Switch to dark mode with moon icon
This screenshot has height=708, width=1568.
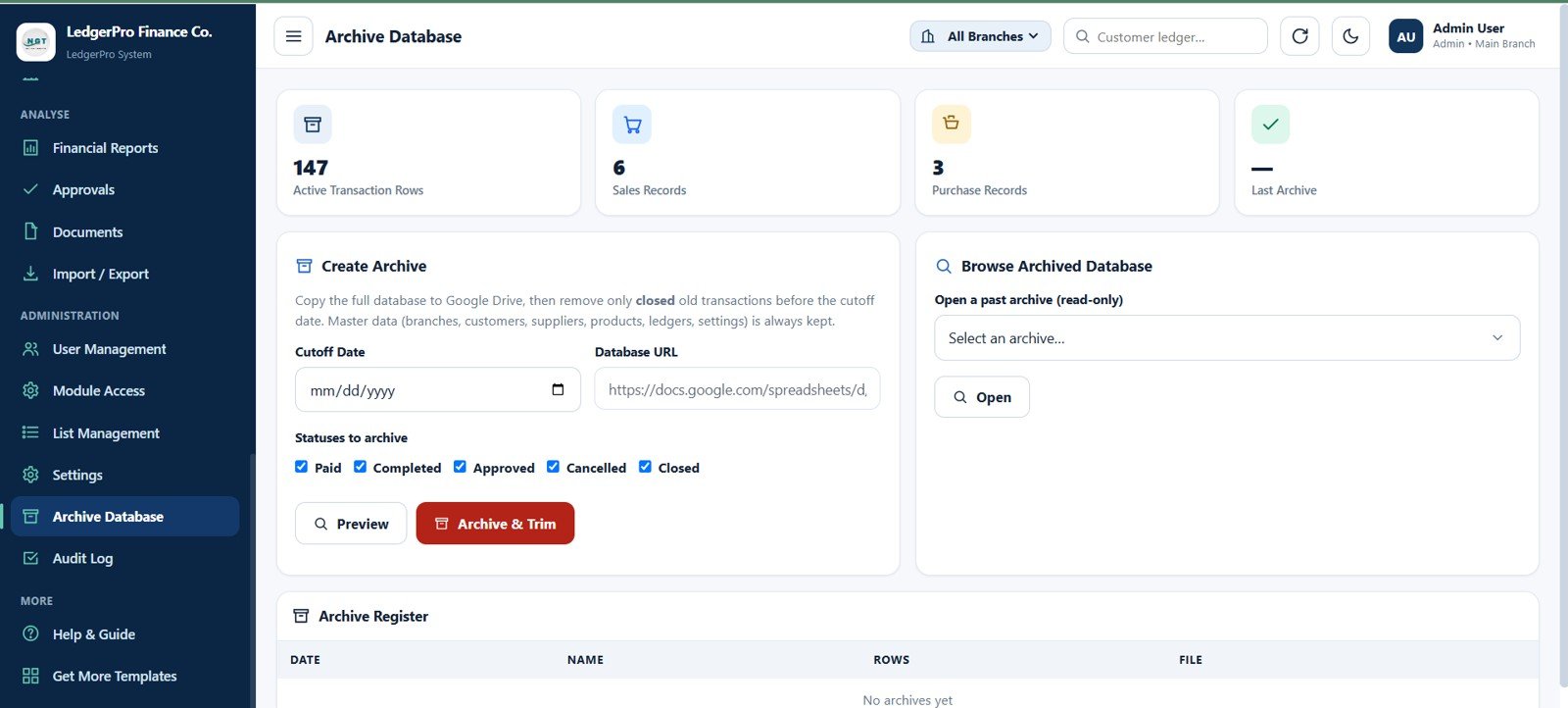1350,36
